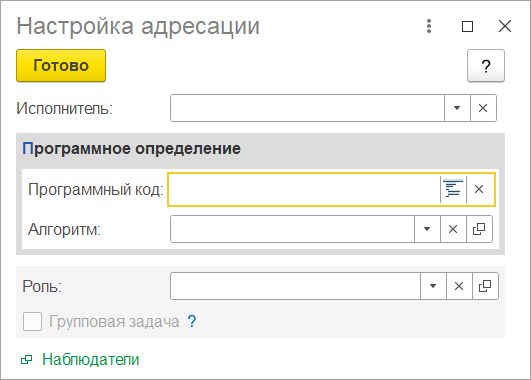Open the code editor icon in Программный код

click(453, 189)
